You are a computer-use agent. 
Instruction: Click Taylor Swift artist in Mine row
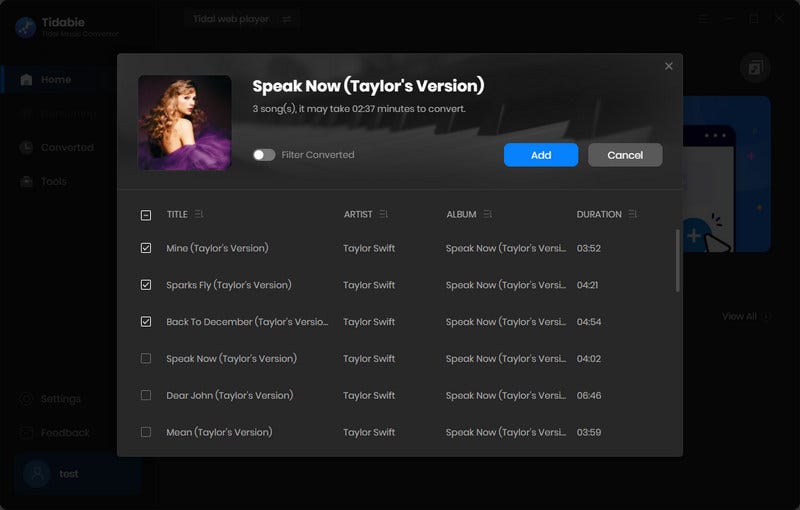pyautogui.click(x=369, y=248)
